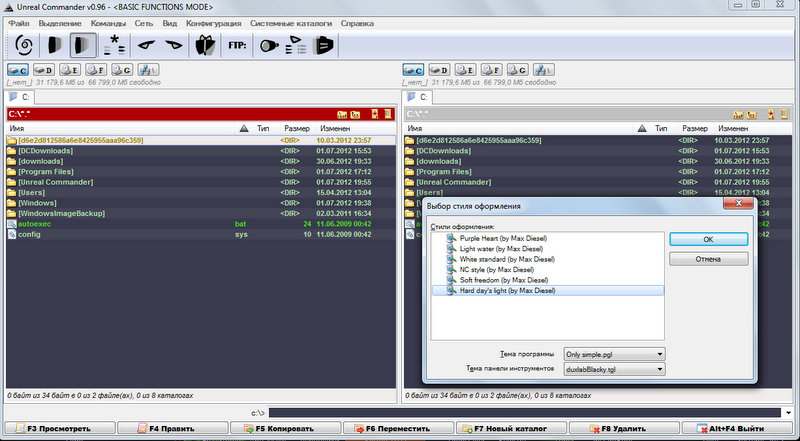The height and width of the screenshot is (441, 800).
Task: Click the F6 Переместить button
Action: point(398,429)
